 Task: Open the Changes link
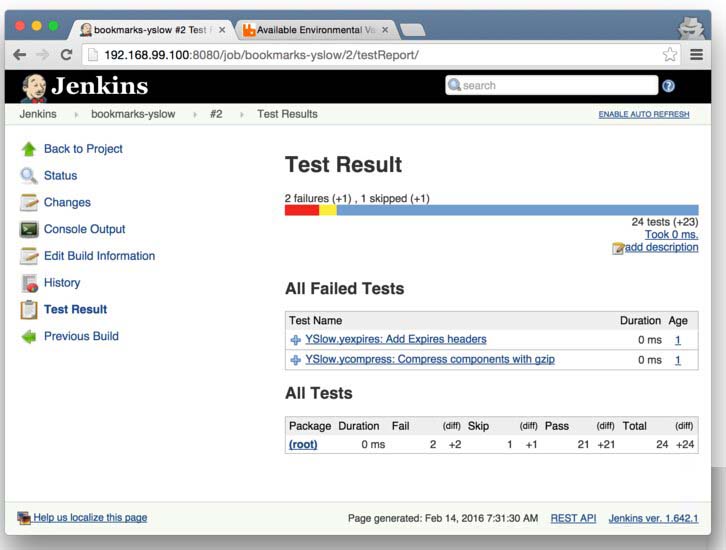click(67, 202)
